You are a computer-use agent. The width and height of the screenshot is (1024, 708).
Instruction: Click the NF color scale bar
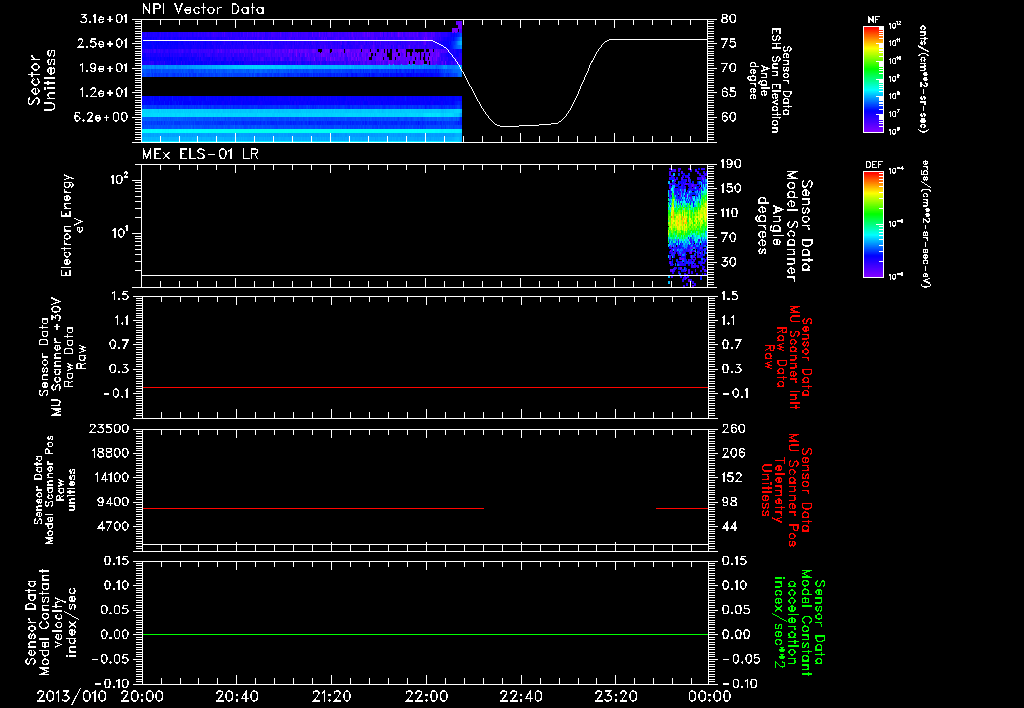click(x=873, y=78)
